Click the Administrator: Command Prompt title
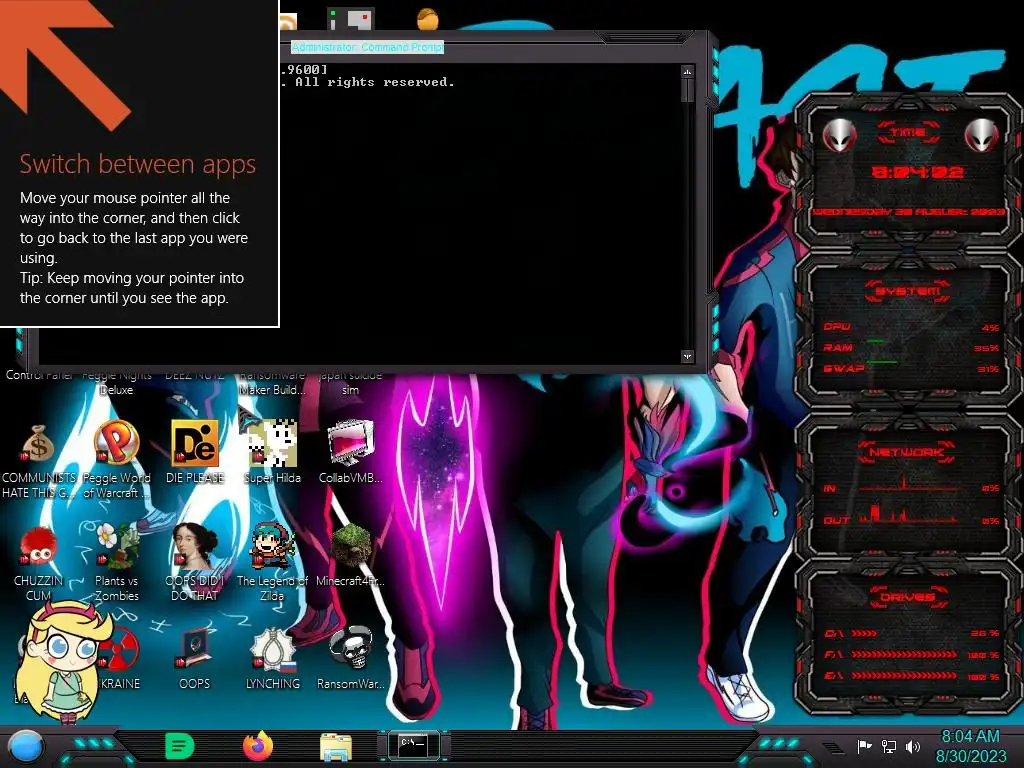 [368, 47]
